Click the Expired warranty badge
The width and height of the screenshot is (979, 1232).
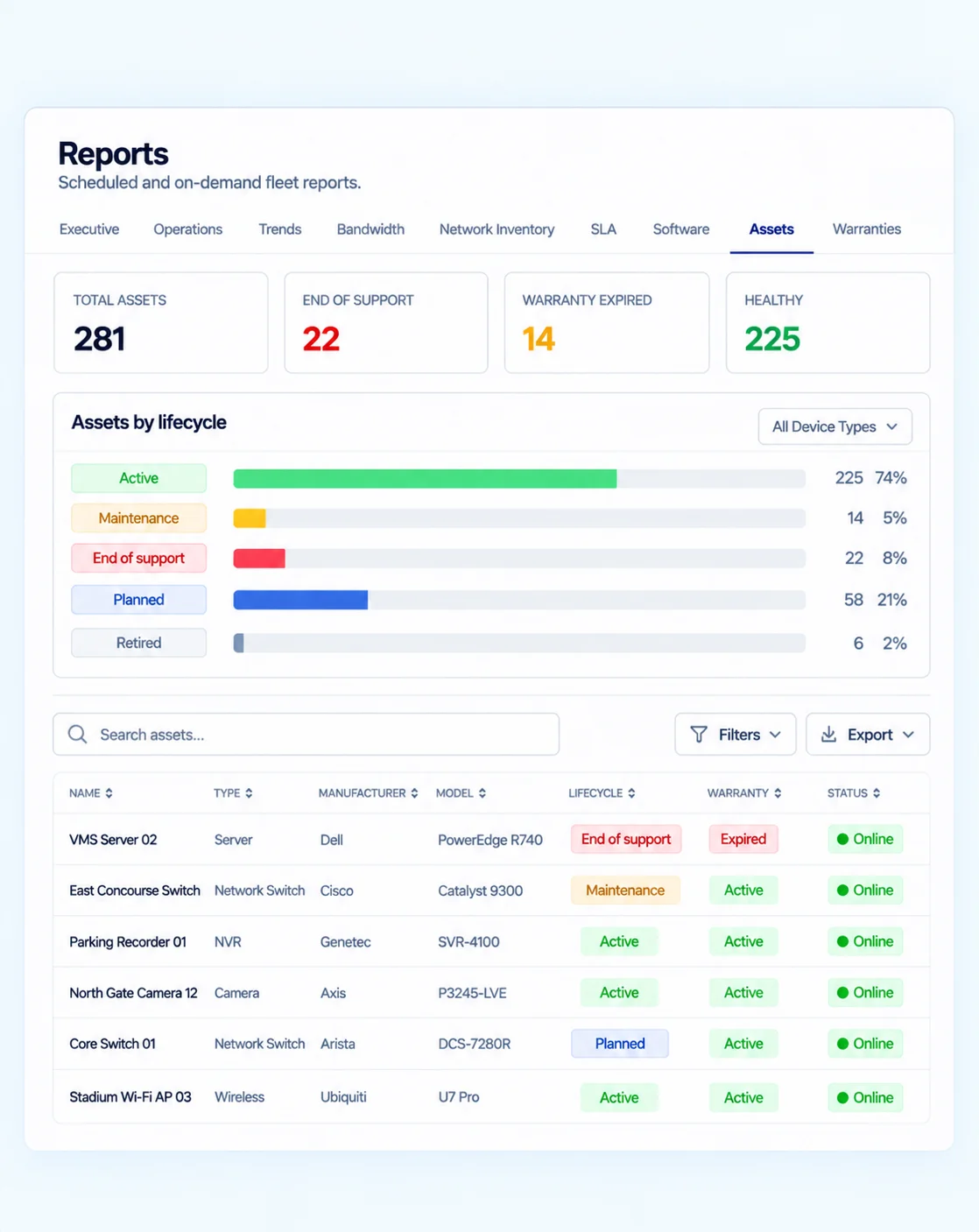click(x=743, y=839)
